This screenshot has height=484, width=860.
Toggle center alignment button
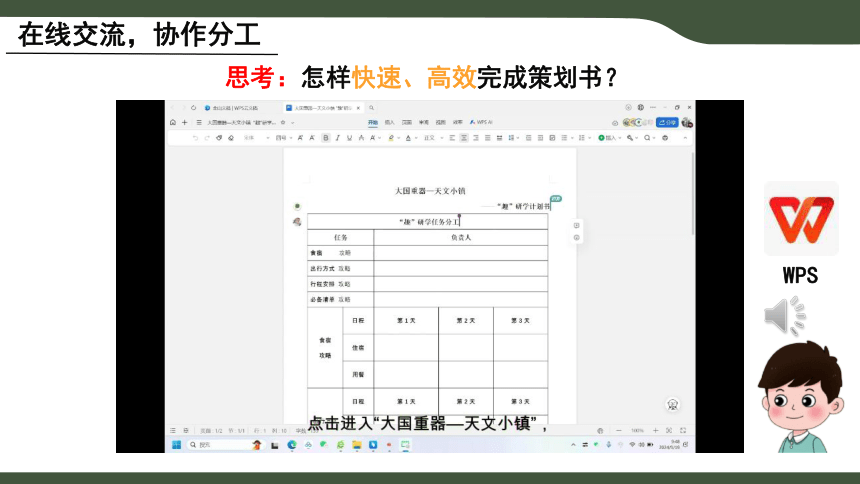pos(464,138)
